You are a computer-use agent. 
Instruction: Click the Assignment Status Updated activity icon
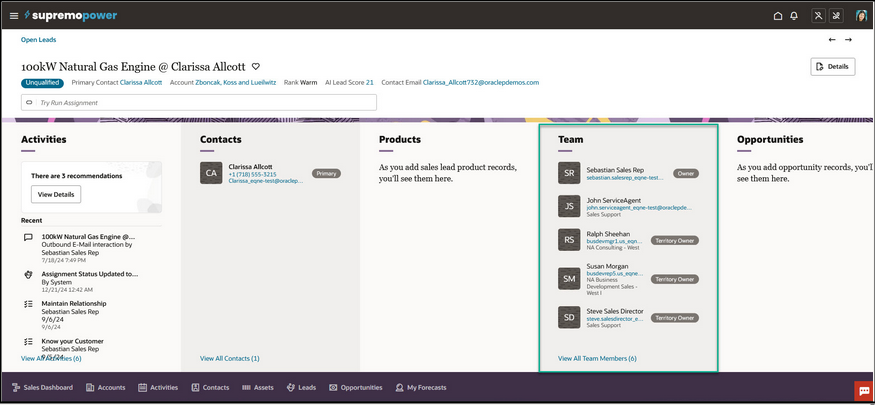(x=28, y=274)
